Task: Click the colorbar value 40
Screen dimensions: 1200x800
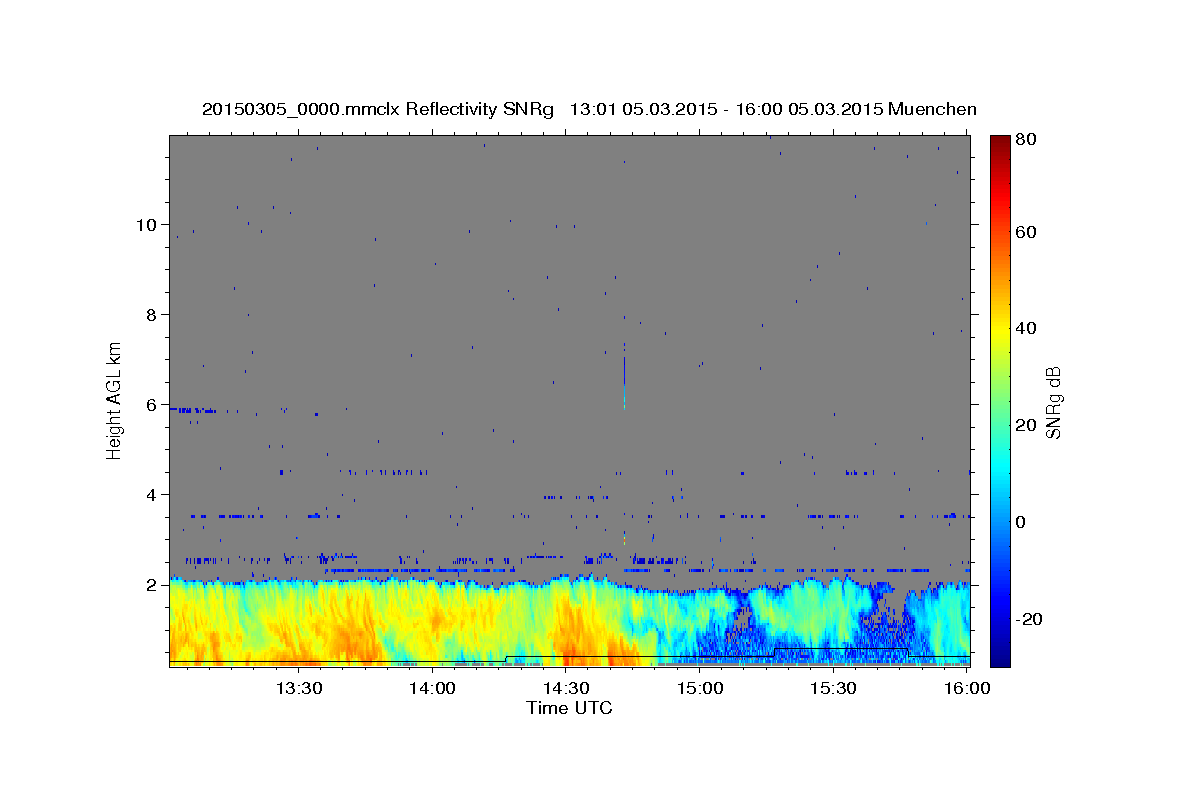Action: 1025,328
